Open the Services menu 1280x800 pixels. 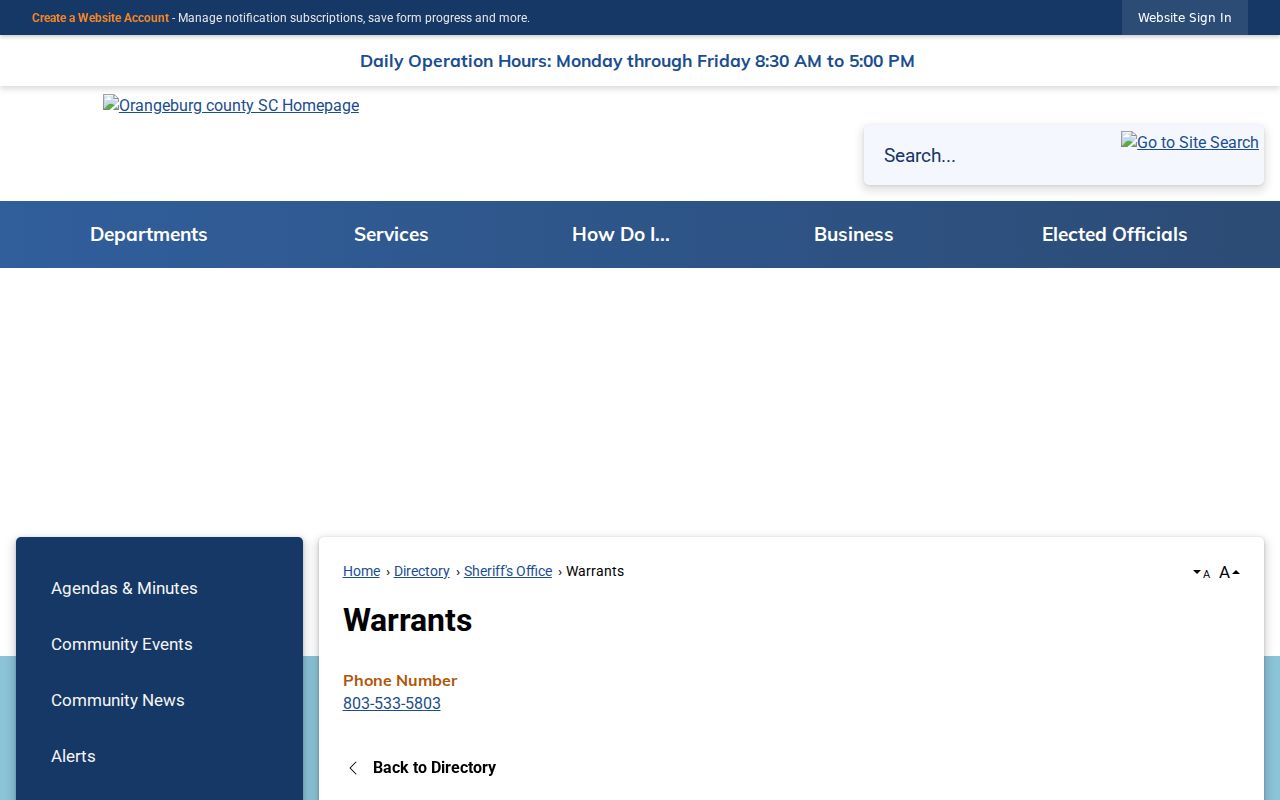391,234
